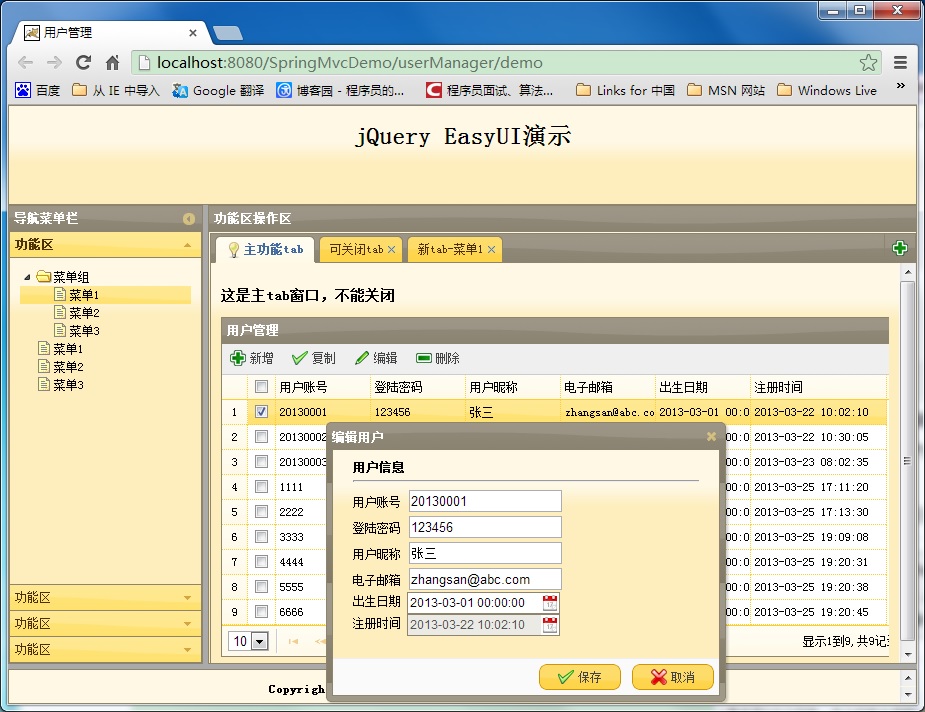Click the 电子邮箱 email input field
925x712 pixels.
coord(485,579)
